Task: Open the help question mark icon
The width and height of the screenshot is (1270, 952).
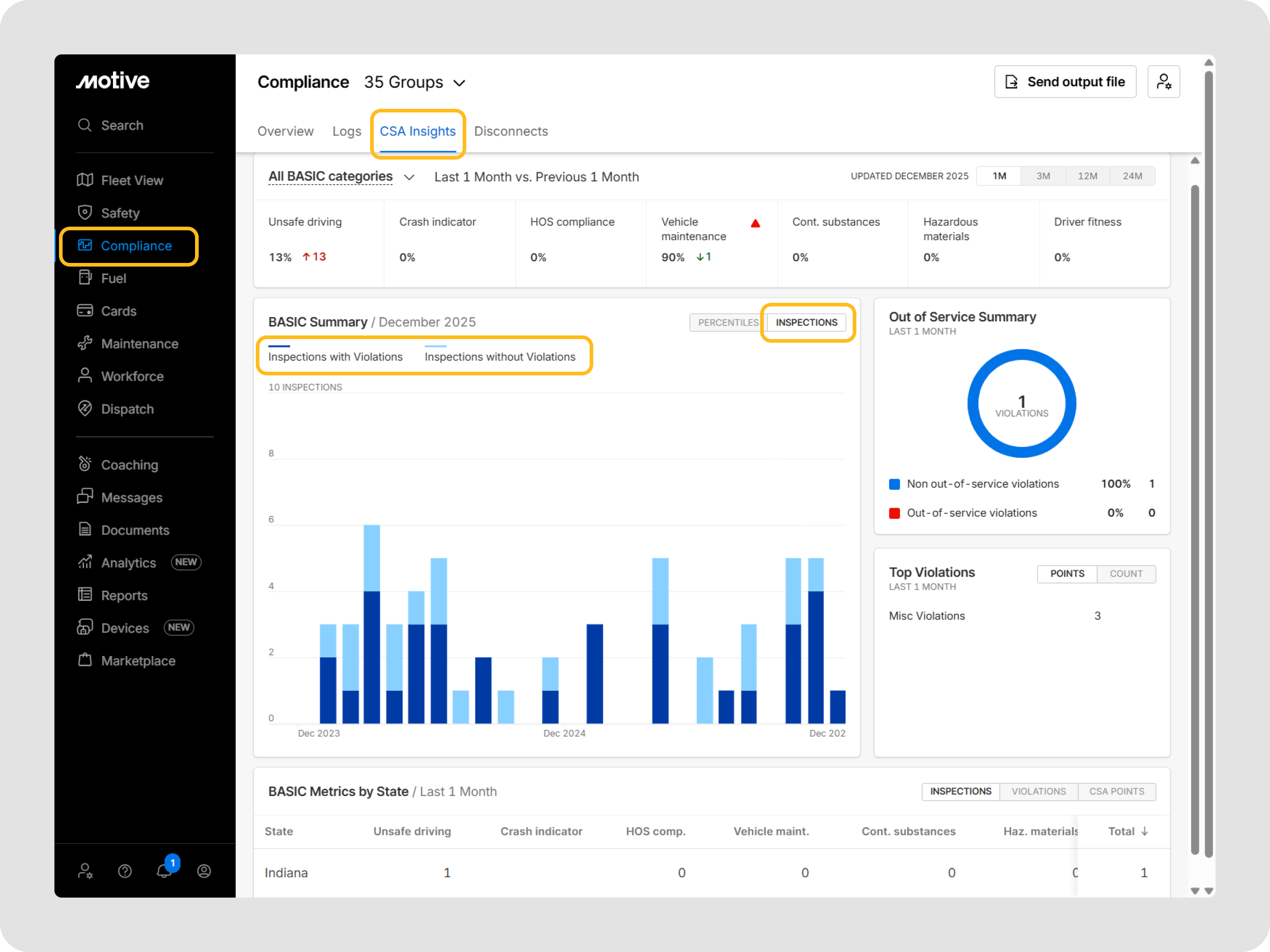Action: 125,871
